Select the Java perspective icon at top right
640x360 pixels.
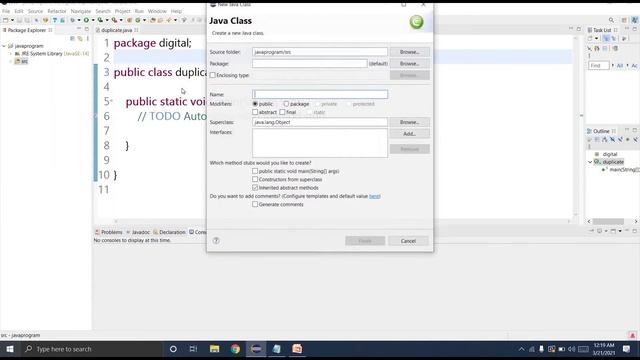pos(634,20)
